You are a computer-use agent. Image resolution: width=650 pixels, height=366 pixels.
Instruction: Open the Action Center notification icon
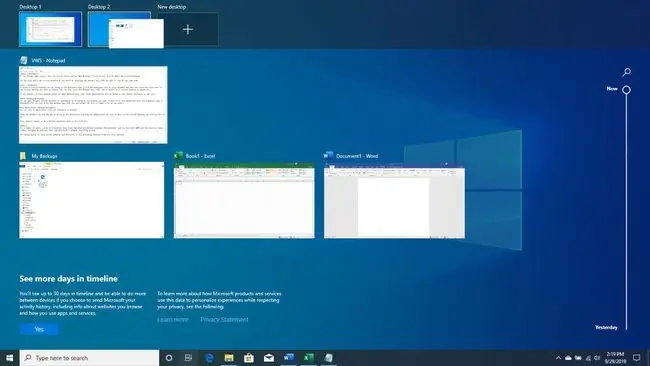coord(637,357)
